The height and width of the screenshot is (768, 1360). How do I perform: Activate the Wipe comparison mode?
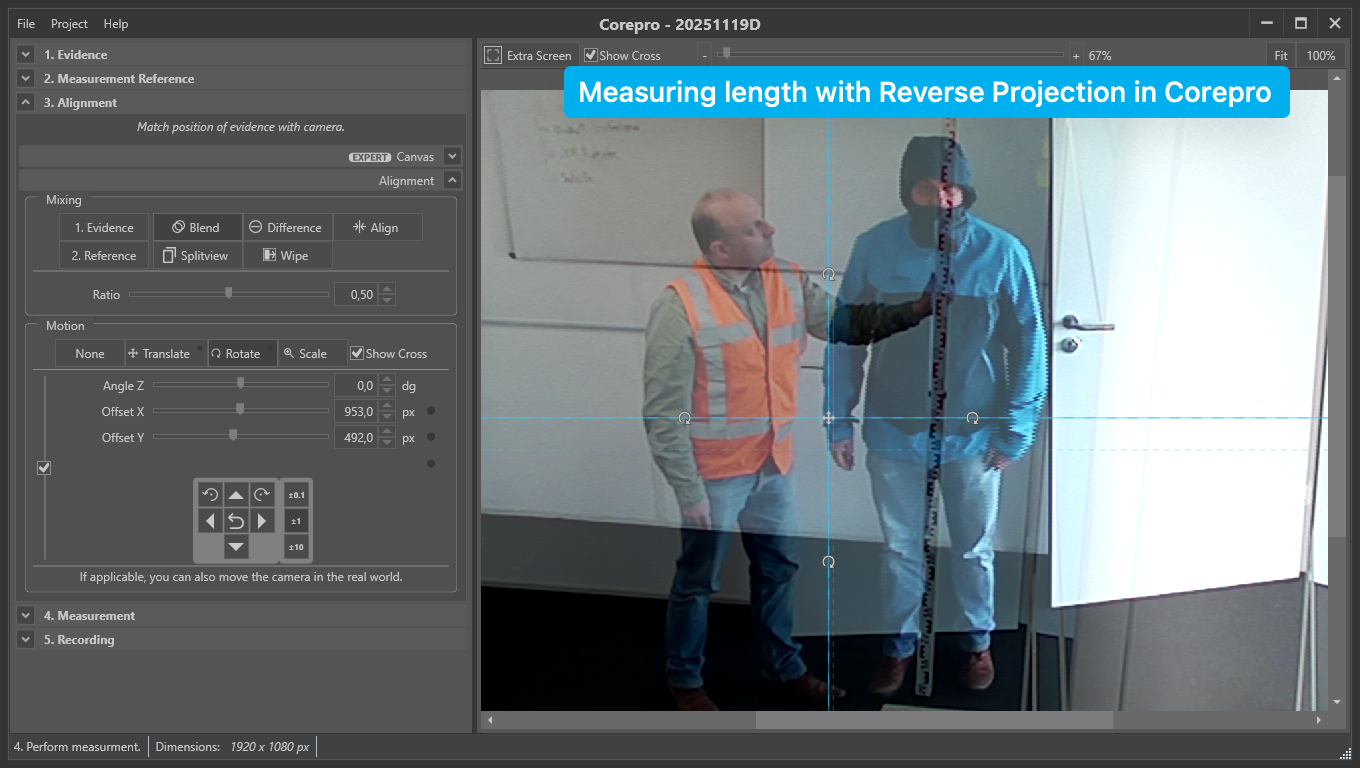click(x=287, y=255)
